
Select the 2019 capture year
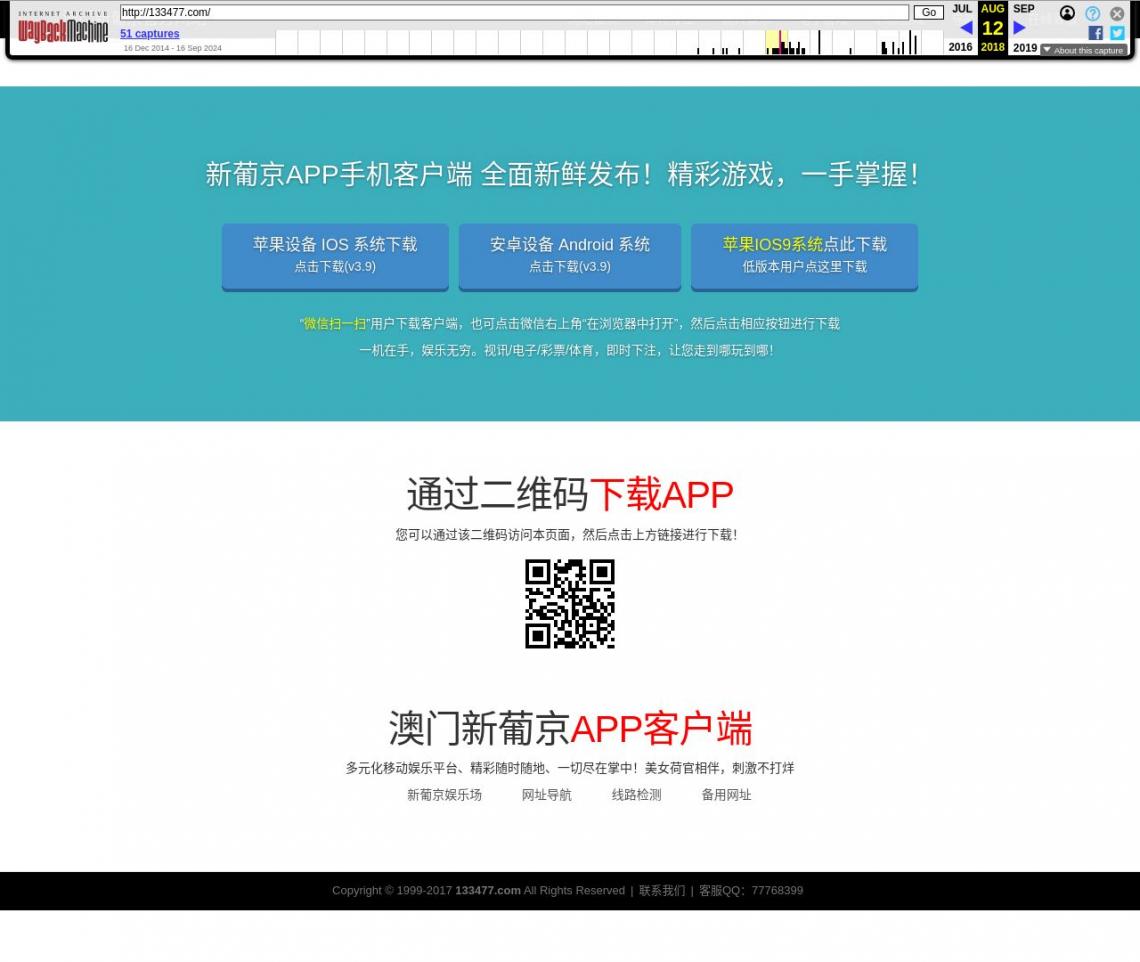point(1025,47)
